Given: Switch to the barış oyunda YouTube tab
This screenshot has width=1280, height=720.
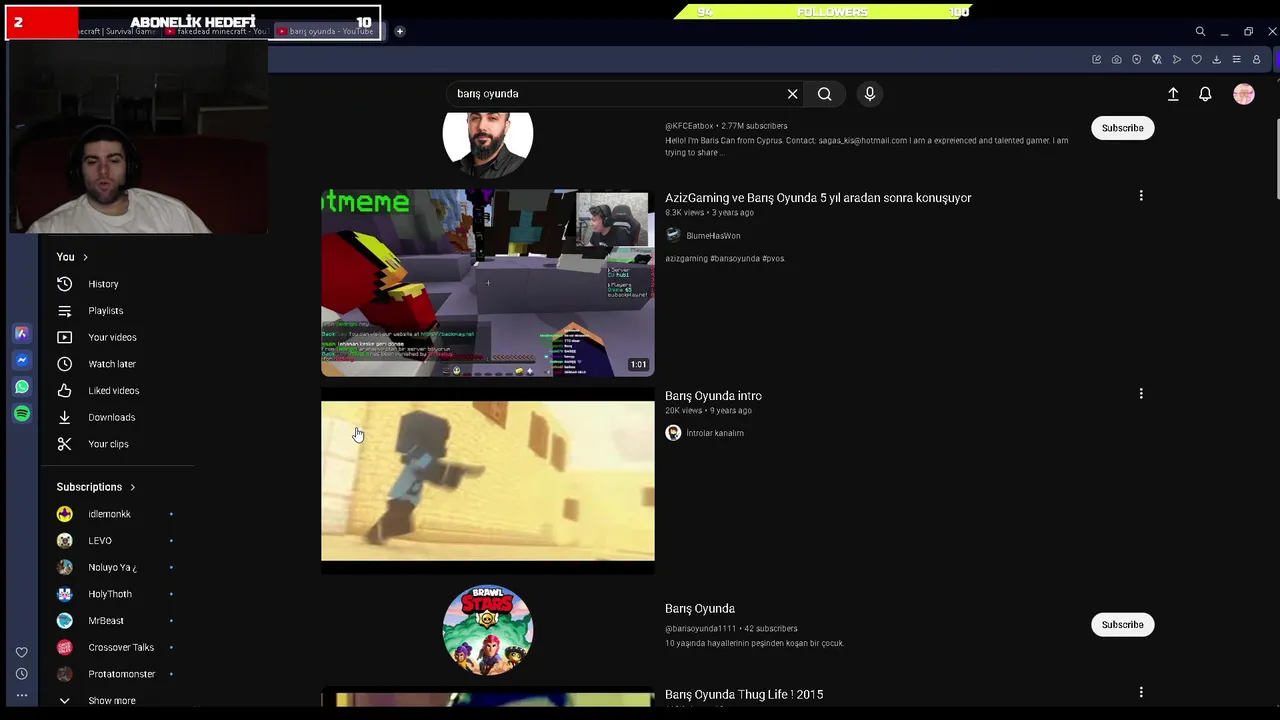Looking at the screenshot, I should [x=326, y=32].
